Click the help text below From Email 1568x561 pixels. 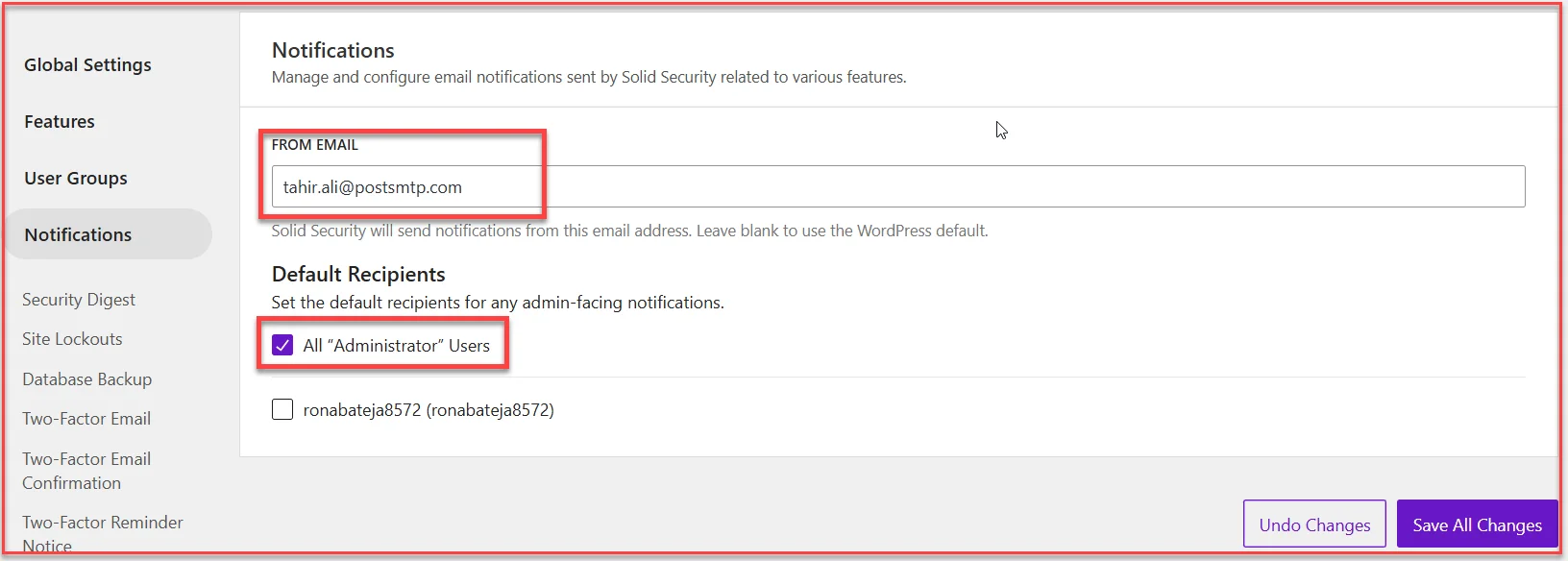pos(629,232)
